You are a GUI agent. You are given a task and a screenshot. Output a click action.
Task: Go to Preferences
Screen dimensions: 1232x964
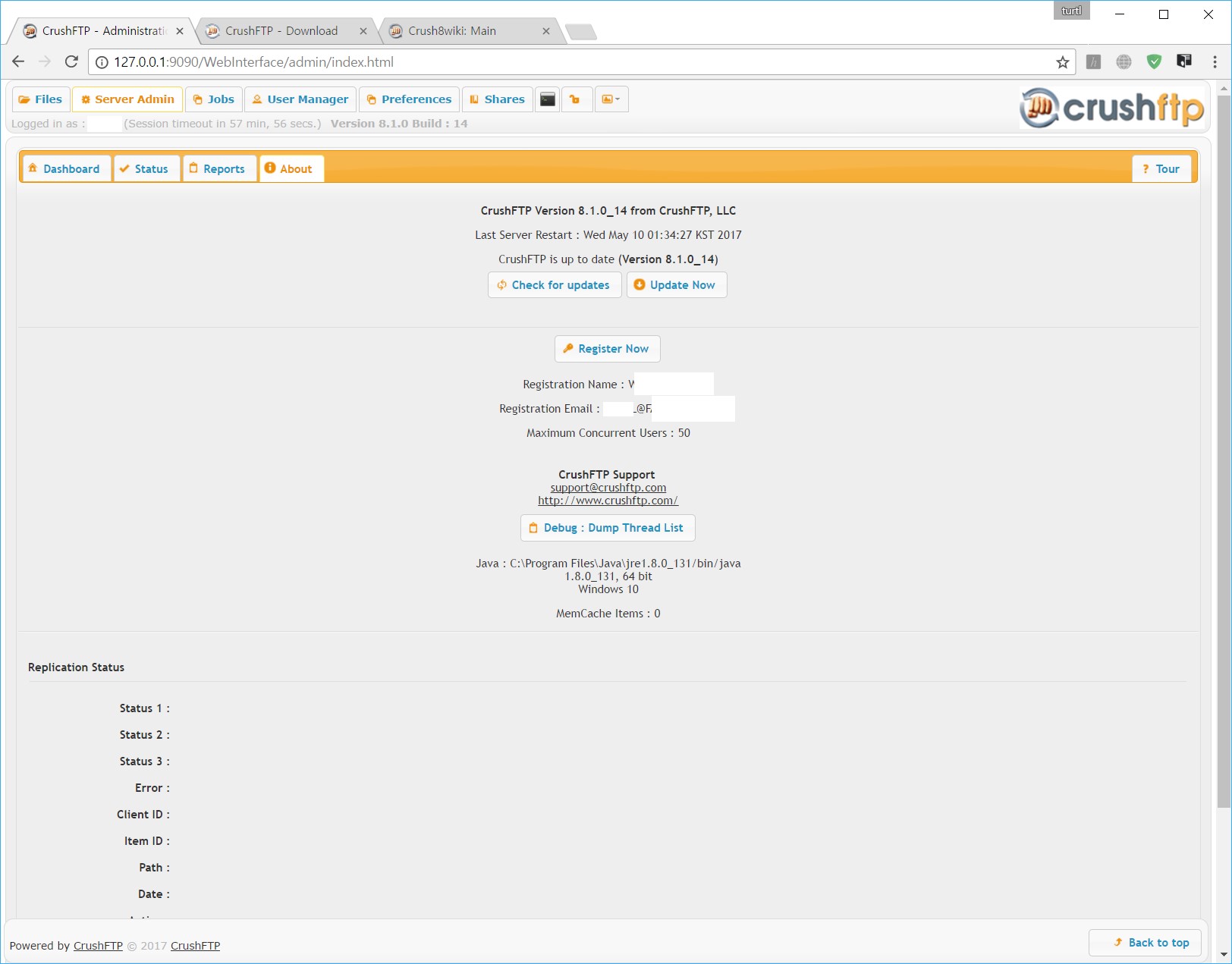coord(409,99)
